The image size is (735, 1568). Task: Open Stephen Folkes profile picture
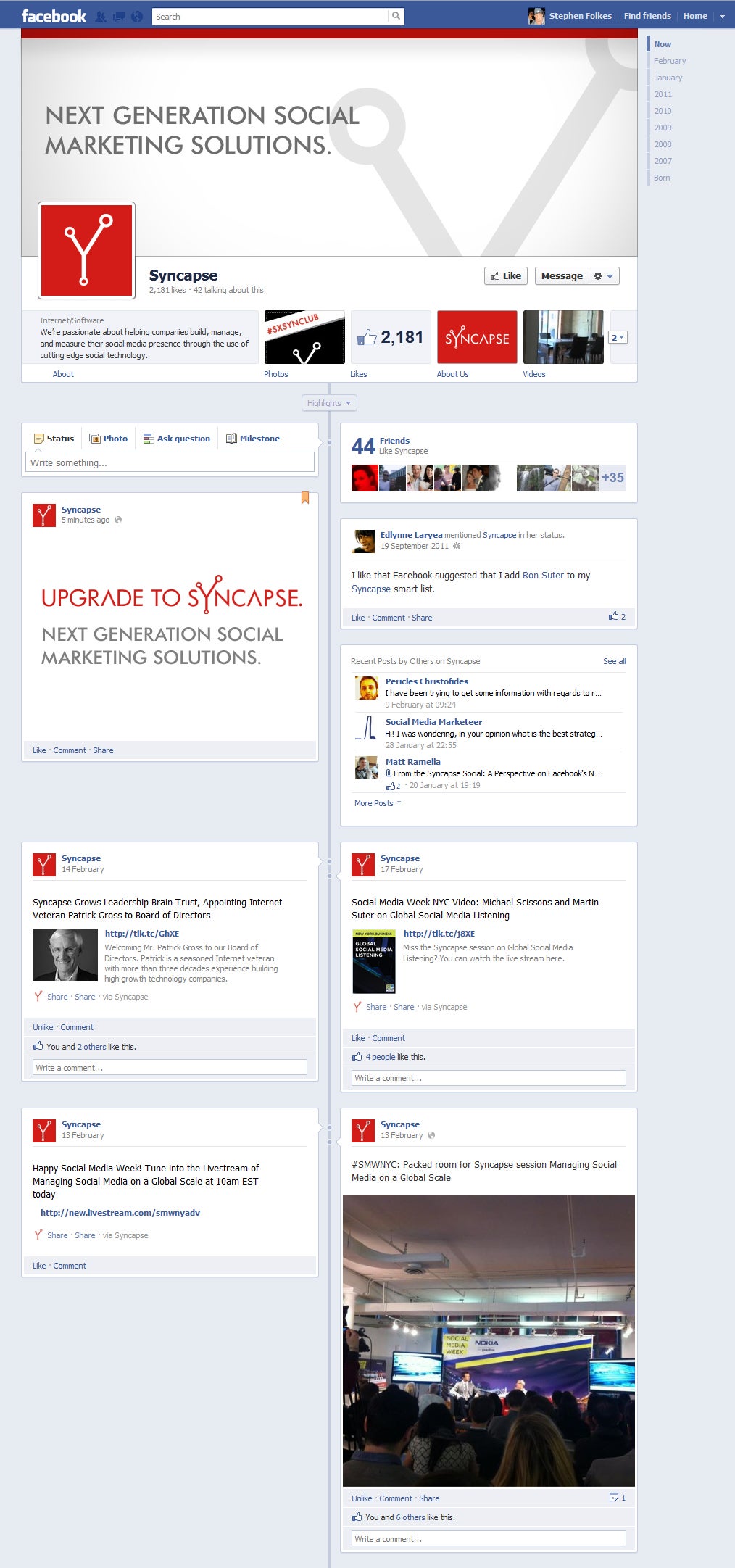pos(536,16)
